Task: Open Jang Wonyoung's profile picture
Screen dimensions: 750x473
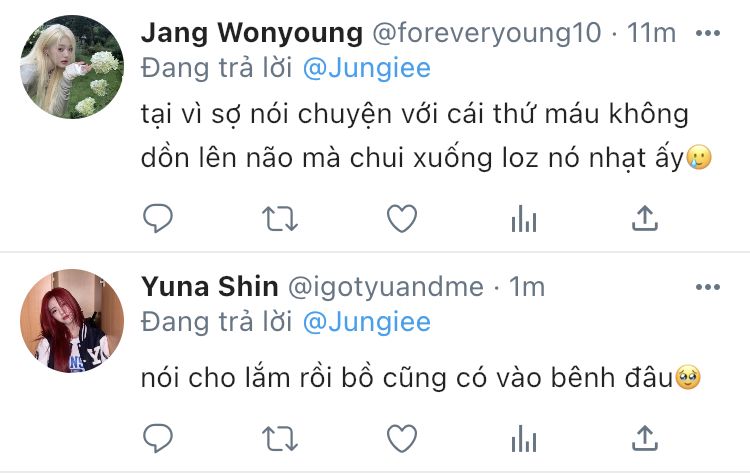Action: 72,67
